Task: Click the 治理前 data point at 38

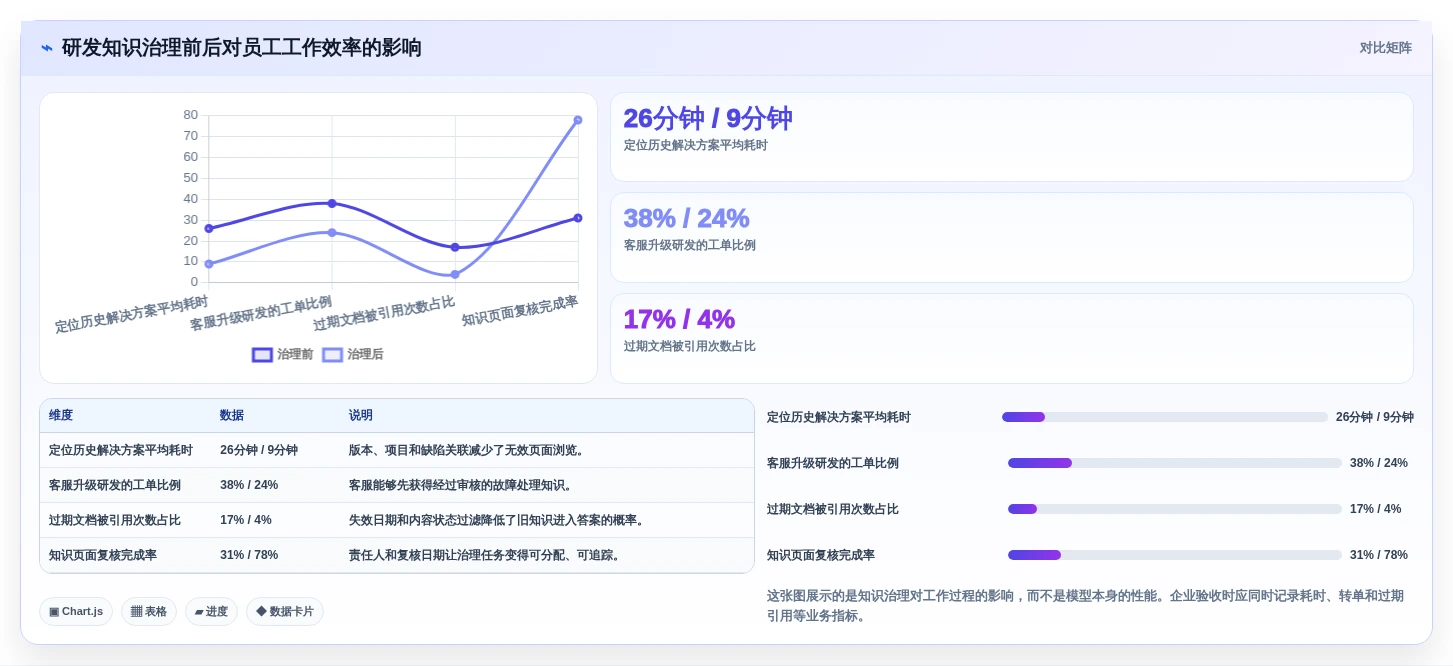Action: pos(332,203)
